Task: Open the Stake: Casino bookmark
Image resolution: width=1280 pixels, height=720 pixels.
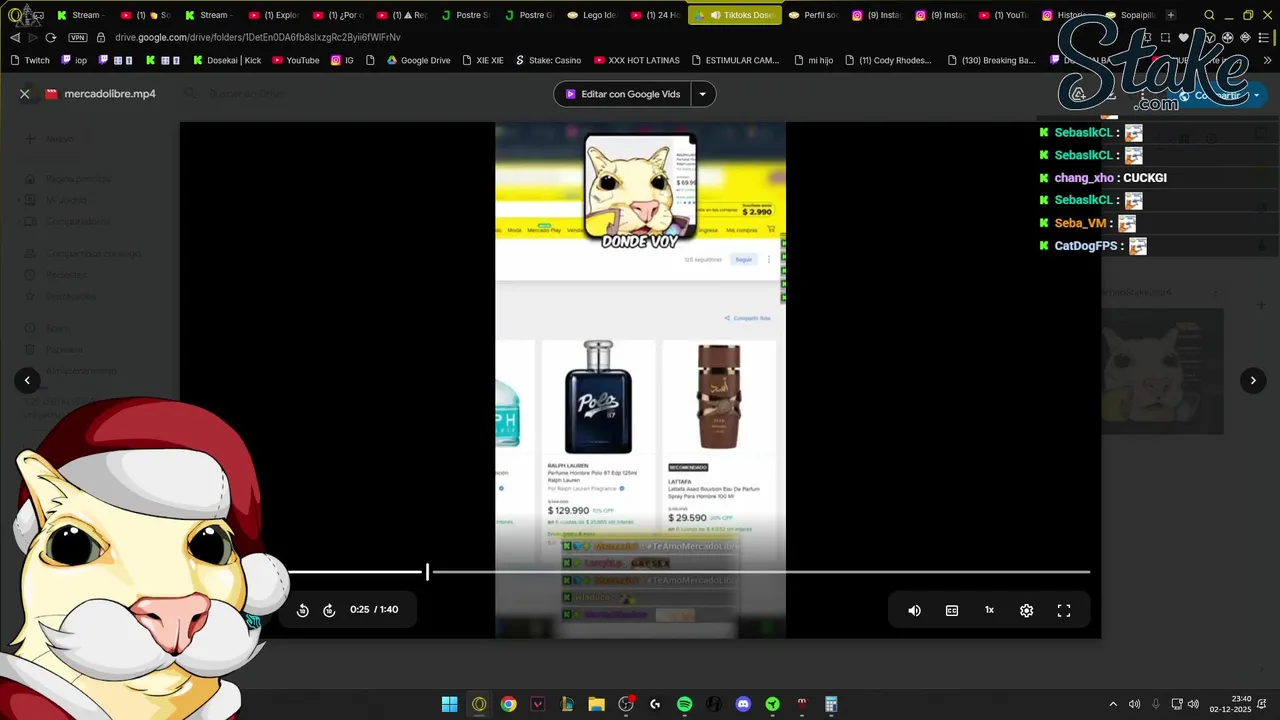Action: (547, 60)
